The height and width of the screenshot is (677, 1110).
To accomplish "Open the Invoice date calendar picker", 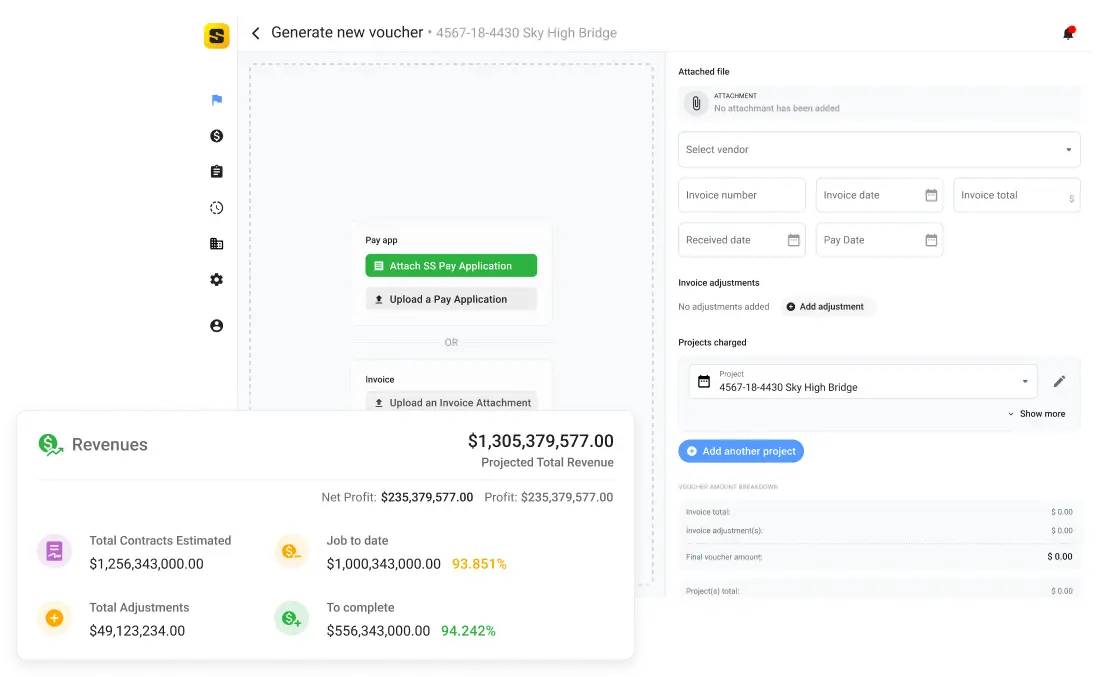I will tap(931, 196).
